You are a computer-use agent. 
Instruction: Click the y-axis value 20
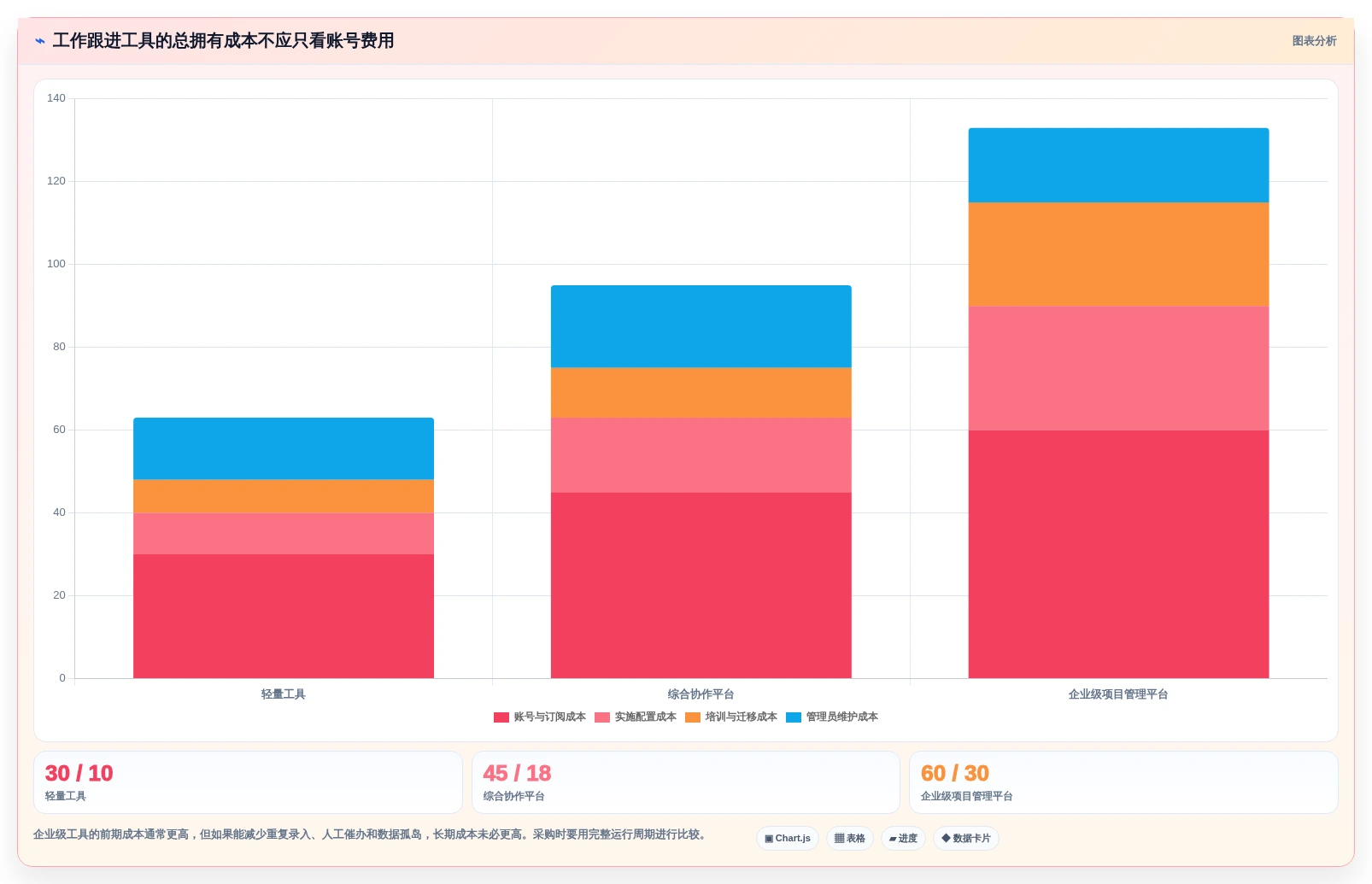pos(59,595)
